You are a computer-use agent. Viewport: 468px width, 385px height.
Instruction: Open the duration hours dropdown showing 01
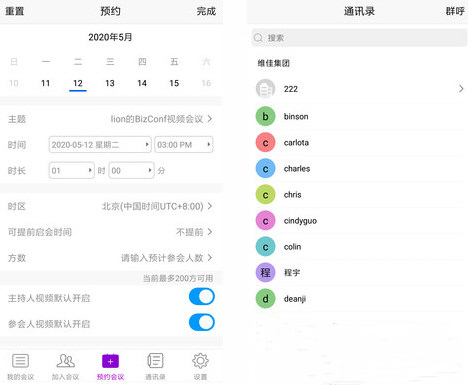click(x=72, y=171)
